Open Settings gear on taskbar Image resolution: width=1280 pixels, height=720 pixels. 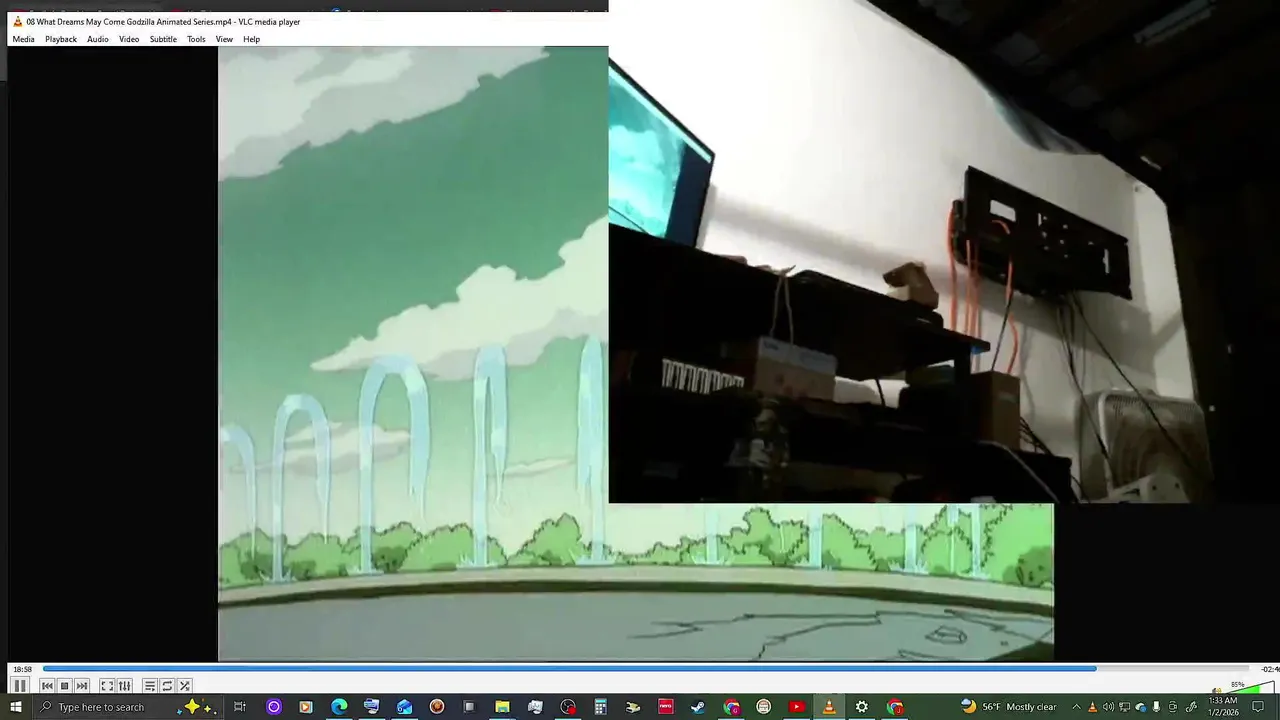(861, 707)
